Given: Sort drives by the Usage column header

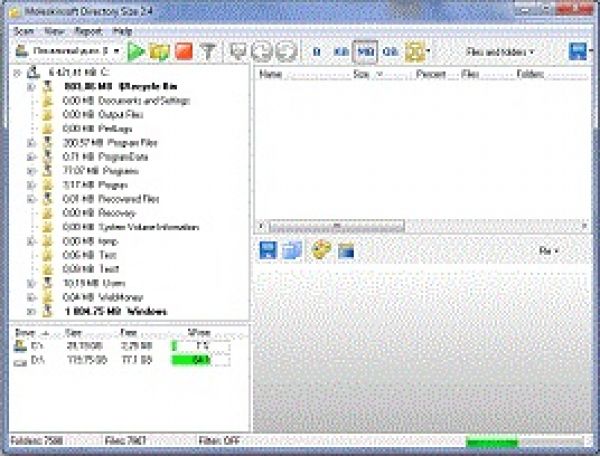Looking at the screenshot, I should click(x=199, y=332).
